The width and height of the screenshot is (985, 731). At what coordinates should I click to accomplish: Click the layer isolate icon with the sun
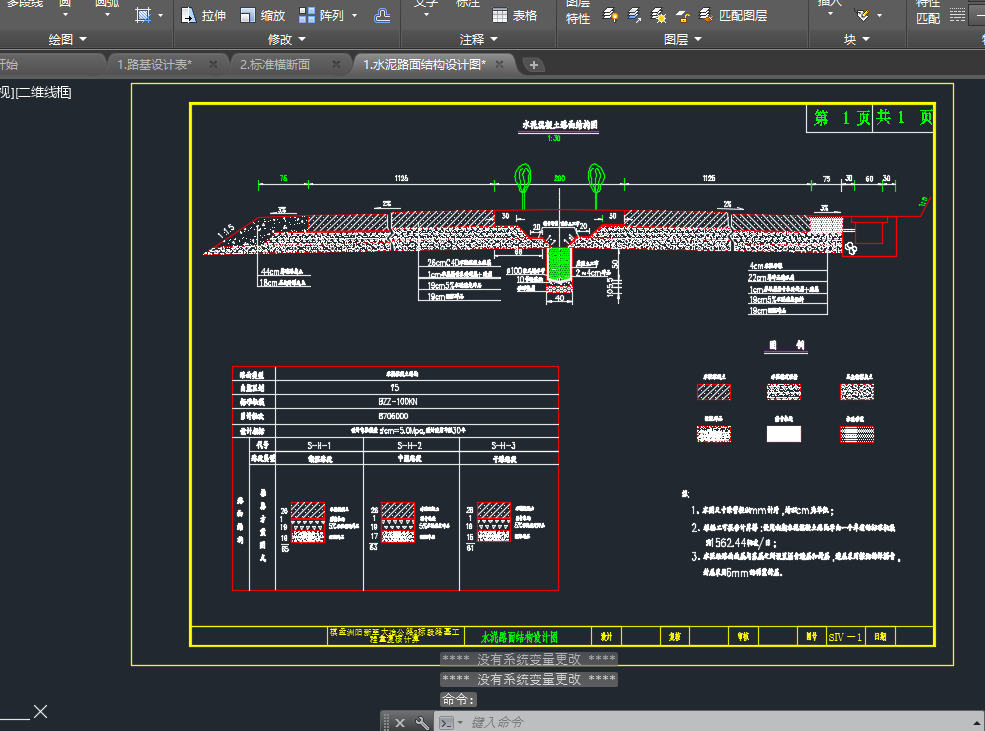pos(658,14)
